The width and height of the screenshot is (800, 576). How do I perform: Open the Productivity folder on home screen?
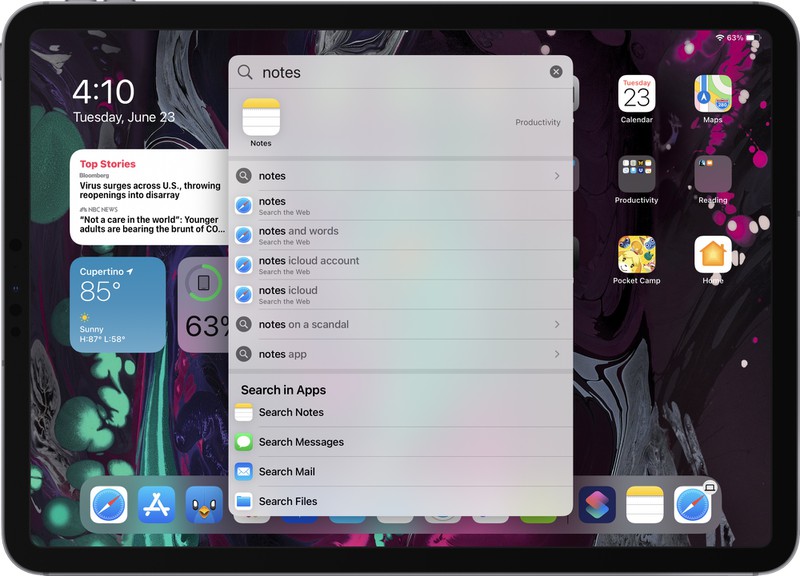pos(636,175)
